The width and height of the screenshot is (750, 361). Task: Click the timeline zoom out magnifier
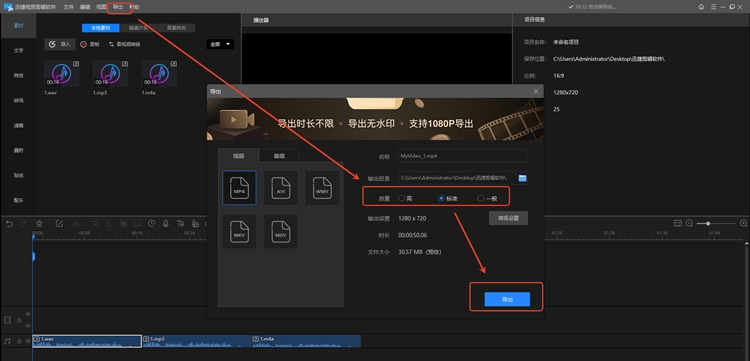click(x=689, y=223)
